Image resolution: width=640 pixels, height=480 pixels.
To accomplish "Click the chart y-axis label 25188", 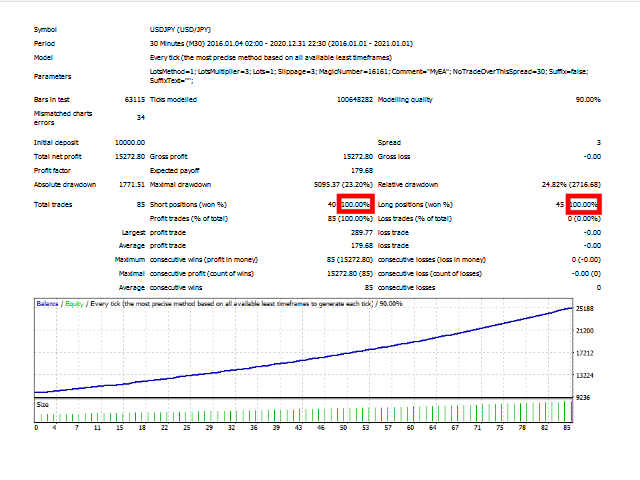I will click(x=584, y=309).
